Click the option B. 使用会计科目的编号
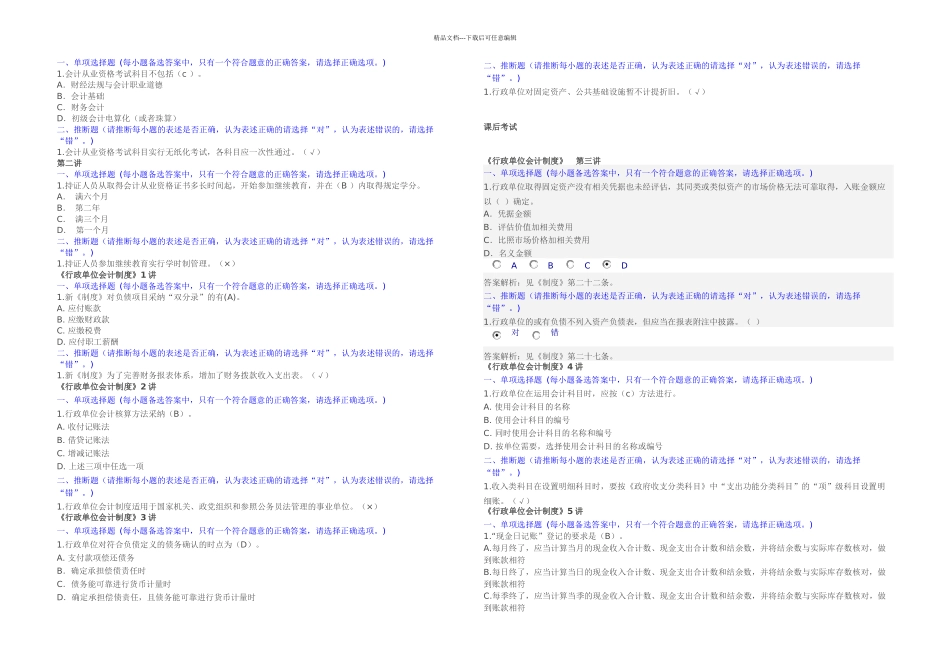 (x=527, y=420)
